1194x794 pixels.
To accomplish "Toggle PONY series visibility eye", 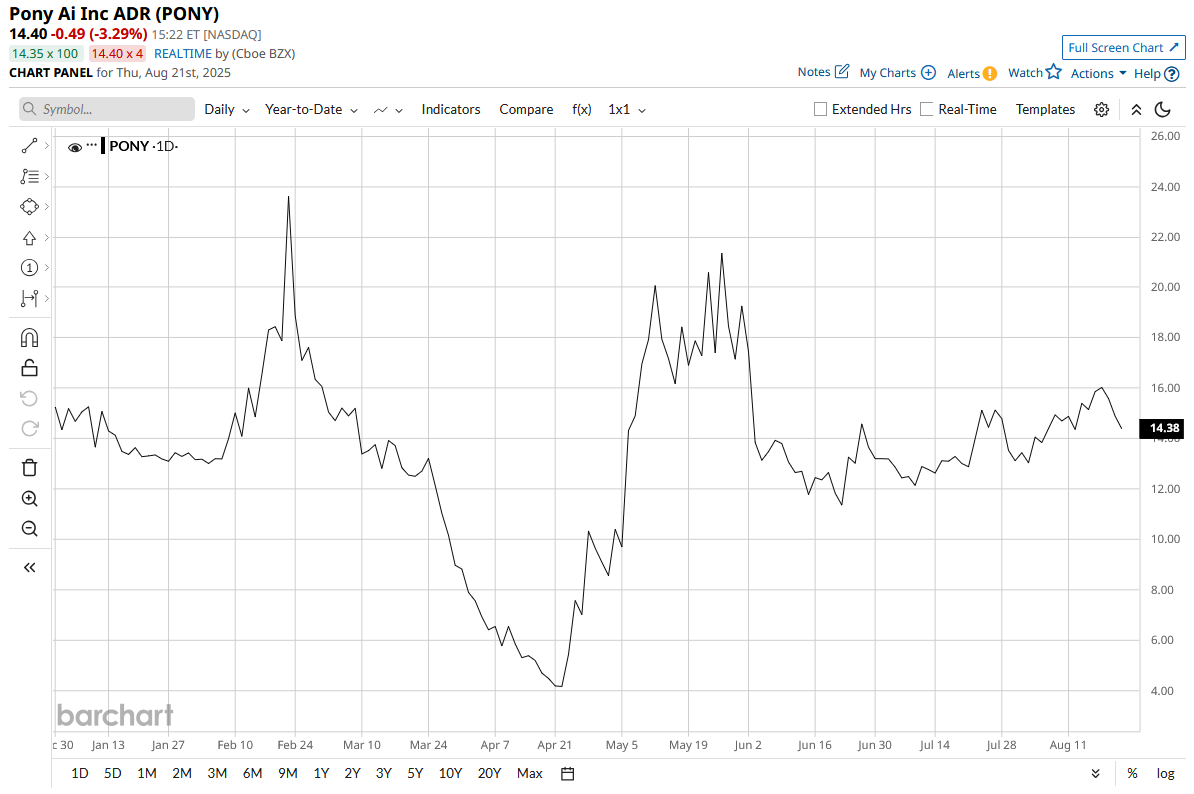I will [75, 148].
